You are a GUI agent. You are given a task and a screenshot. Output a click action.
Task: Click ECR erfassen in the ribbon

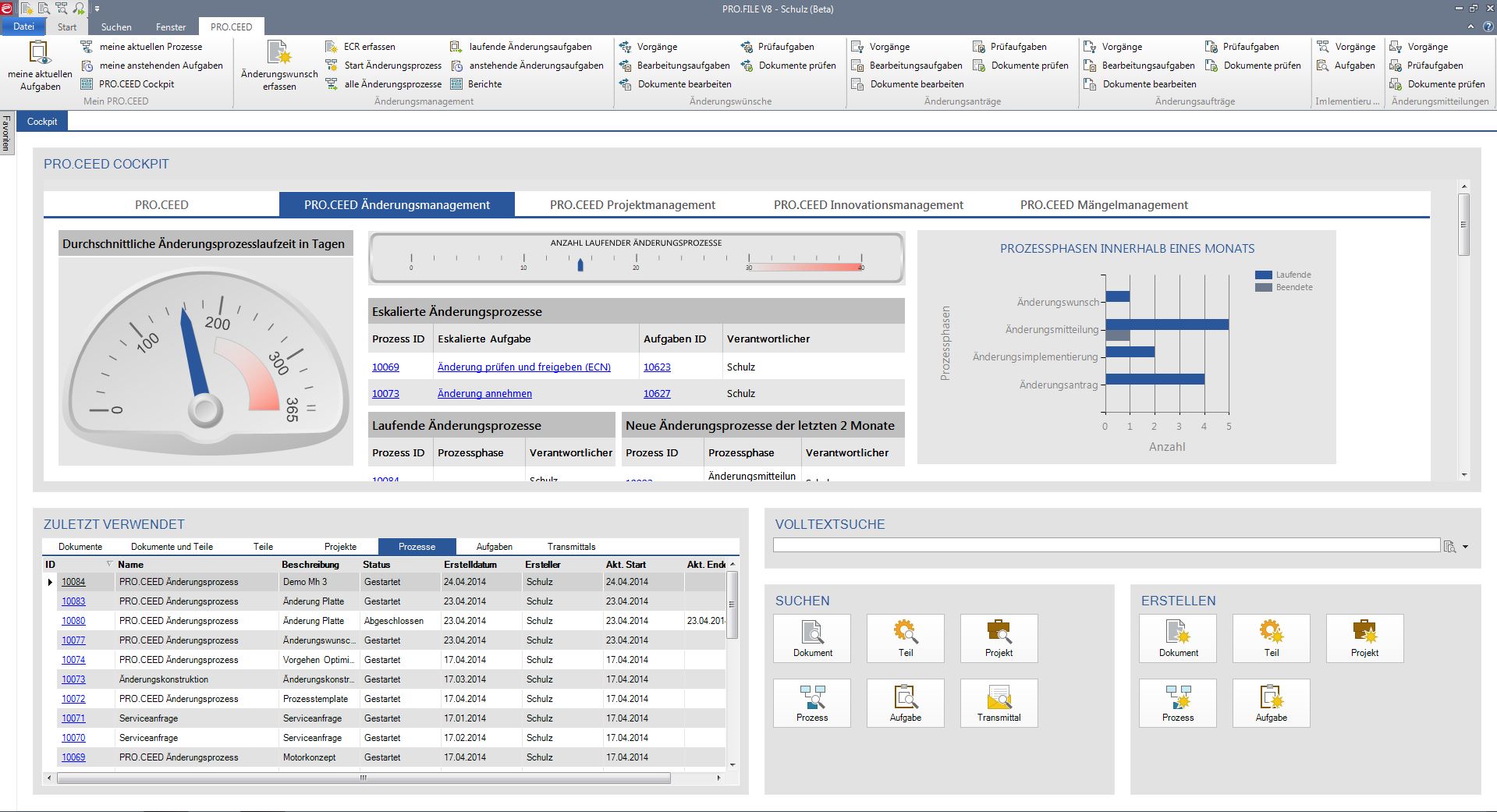point(369,47)
